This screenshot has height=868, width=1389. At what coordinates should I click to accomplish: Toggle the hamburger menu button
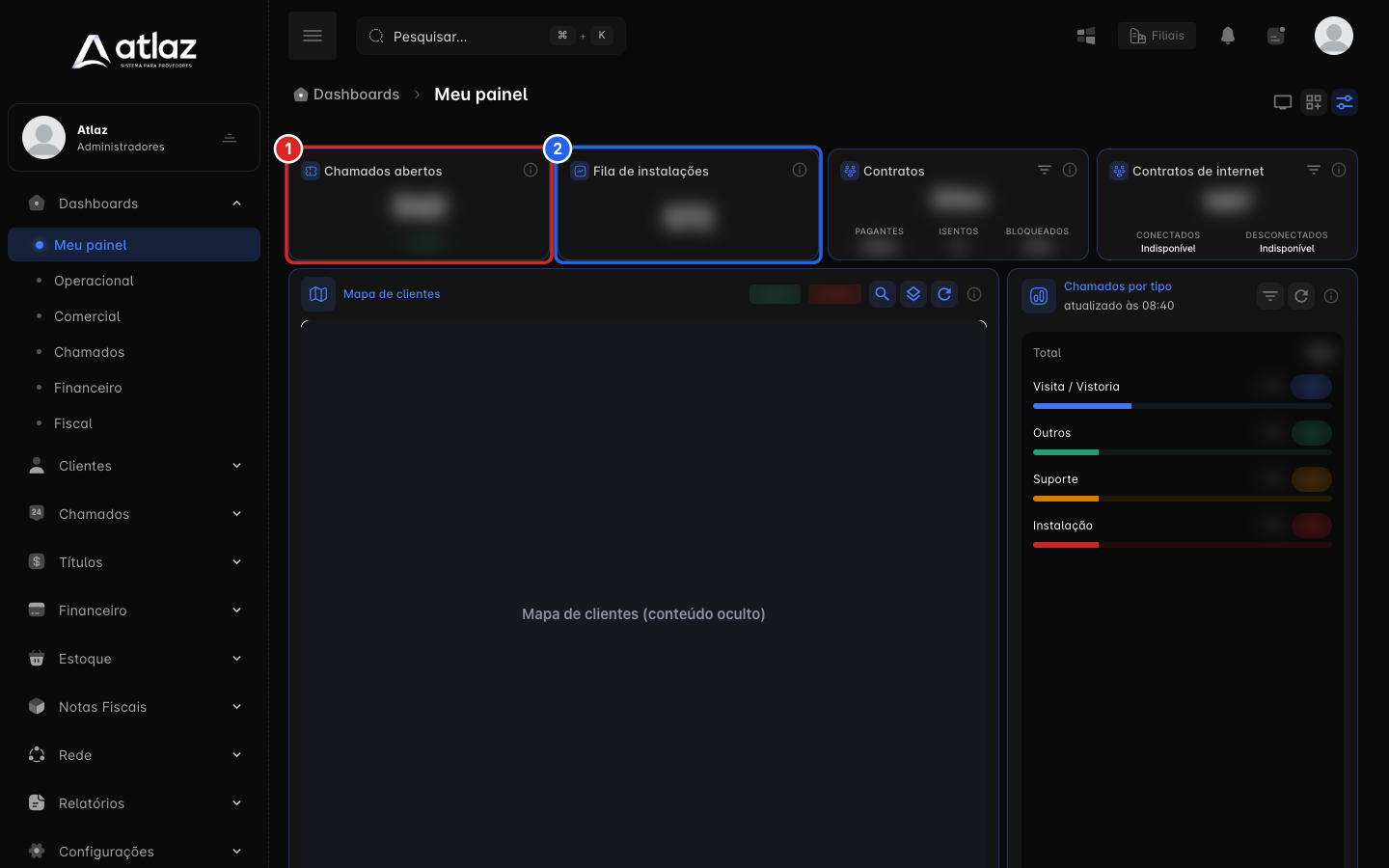tap(313, 36)
